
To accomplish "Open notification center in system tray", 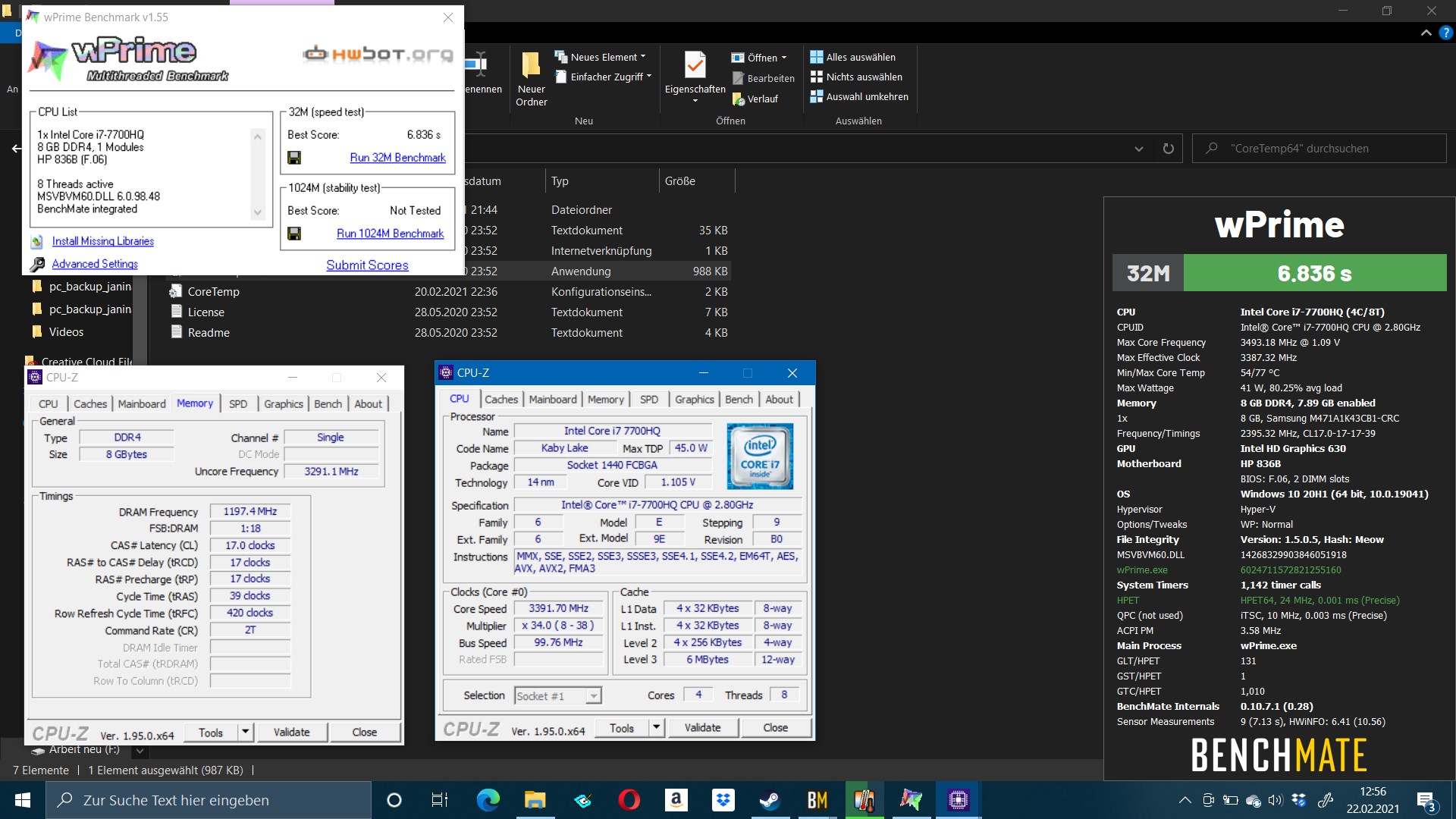I will click(1426, 800).
